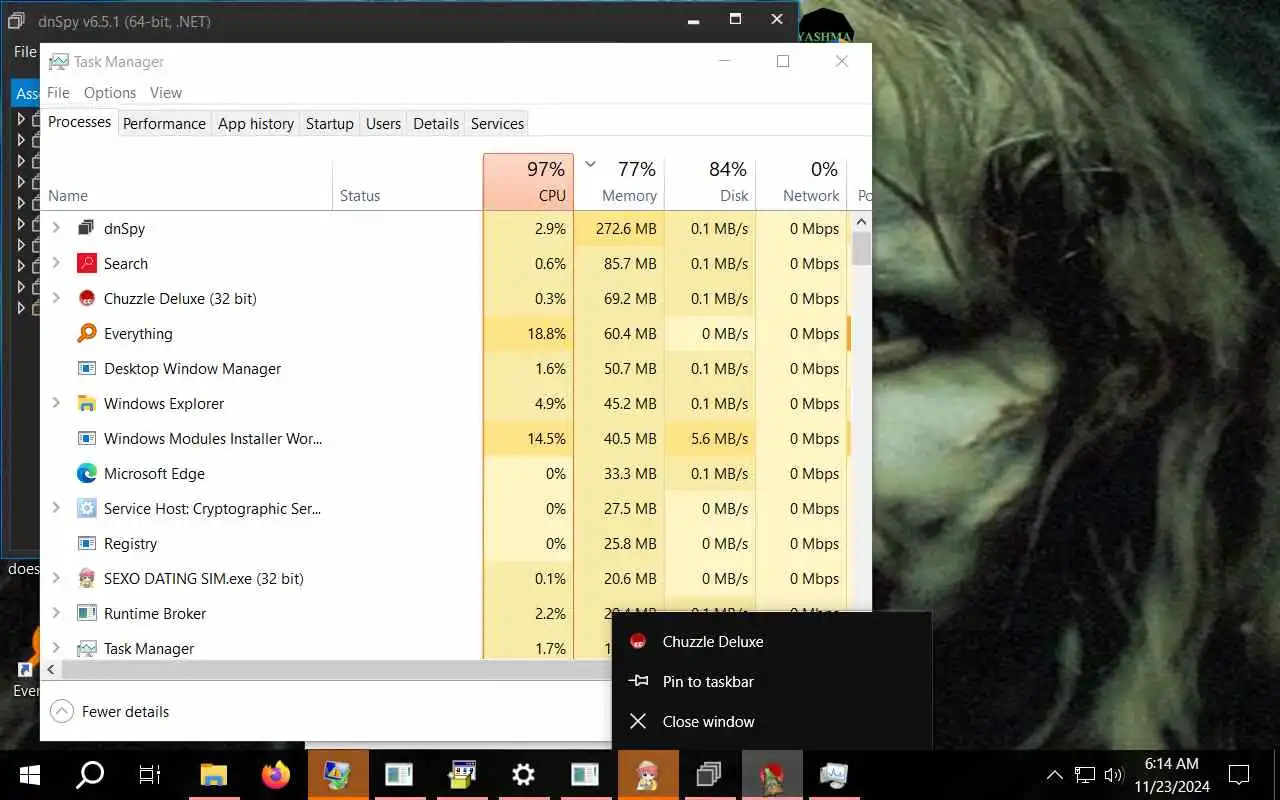Open File Explorer from the taskbar

pos(214,775)
